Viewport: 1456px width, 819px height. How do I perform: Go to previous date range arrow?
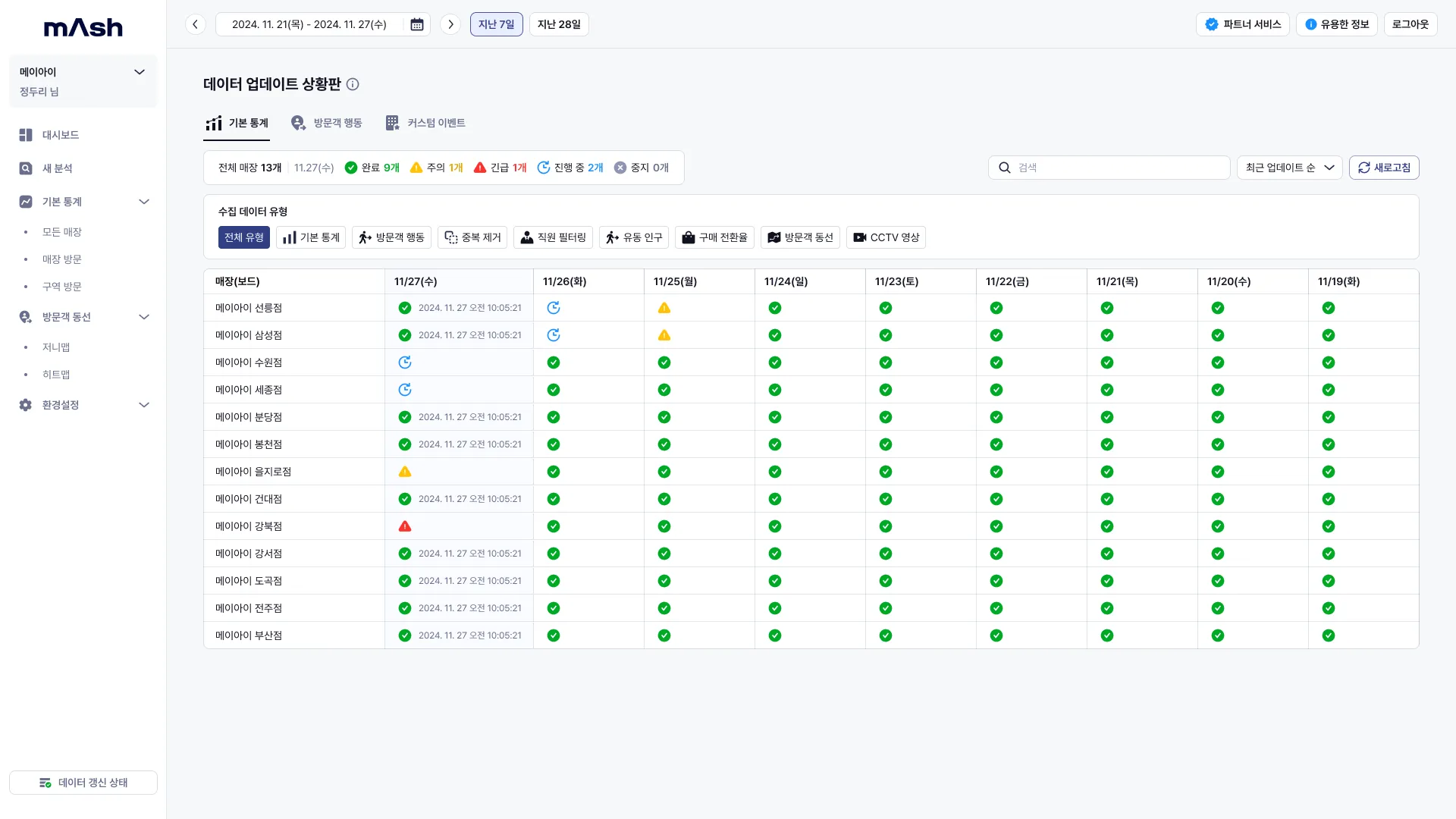[x=196, y=24]
